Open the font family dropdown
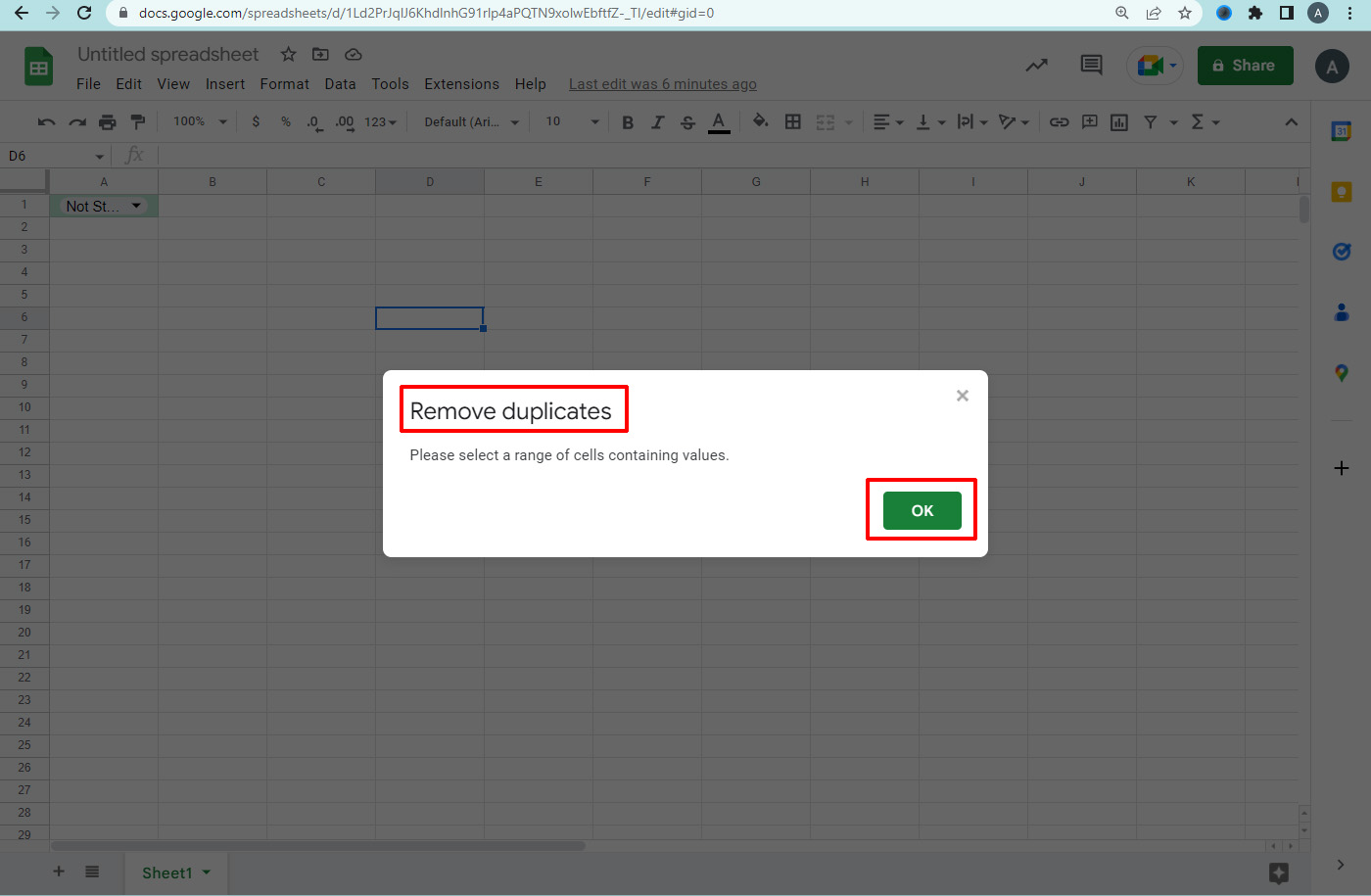The height and width of the screenshot is (896, 1371). click(471, 122)
